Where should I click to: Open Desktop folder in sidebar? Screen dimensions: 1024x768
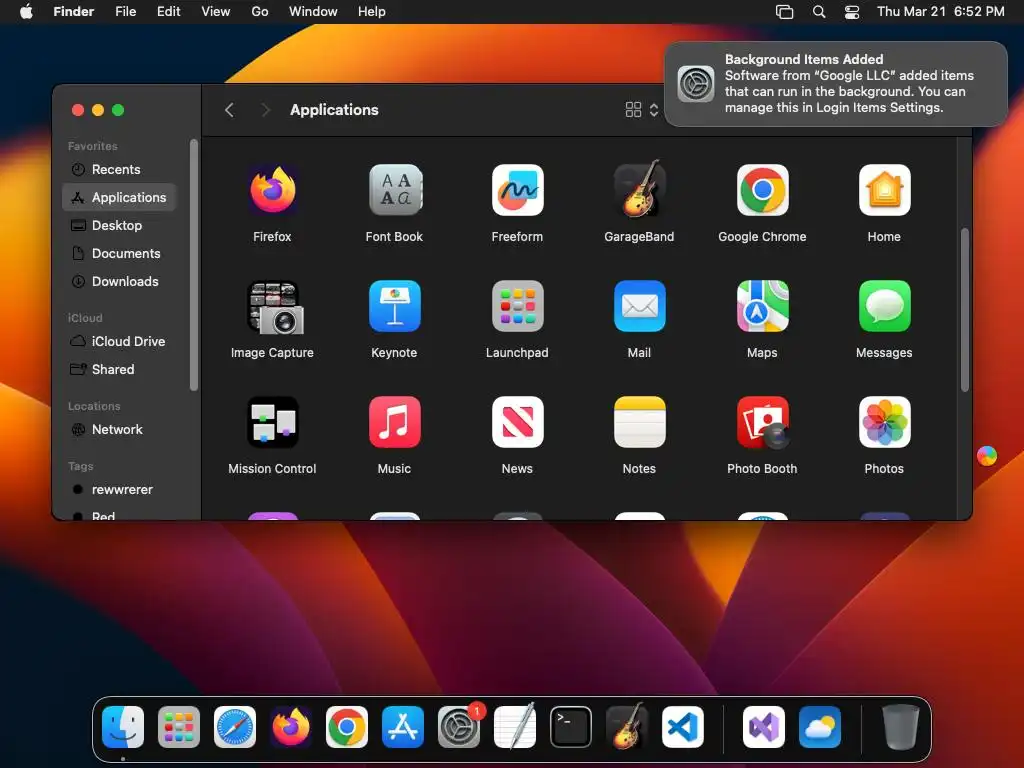(119, 225)
